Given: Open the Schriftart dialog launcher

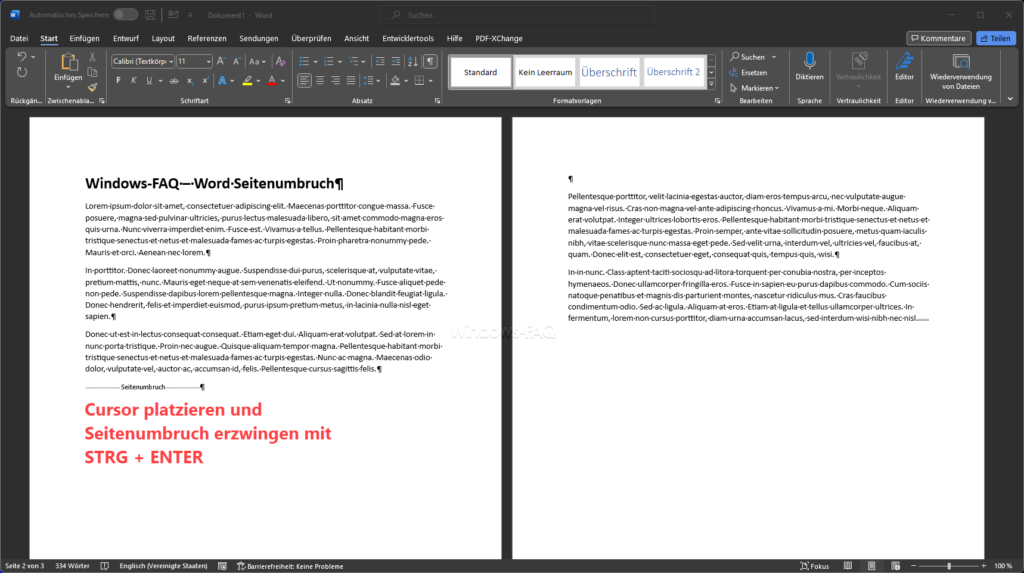Looking at the screenshot, I should click(288, 101).
